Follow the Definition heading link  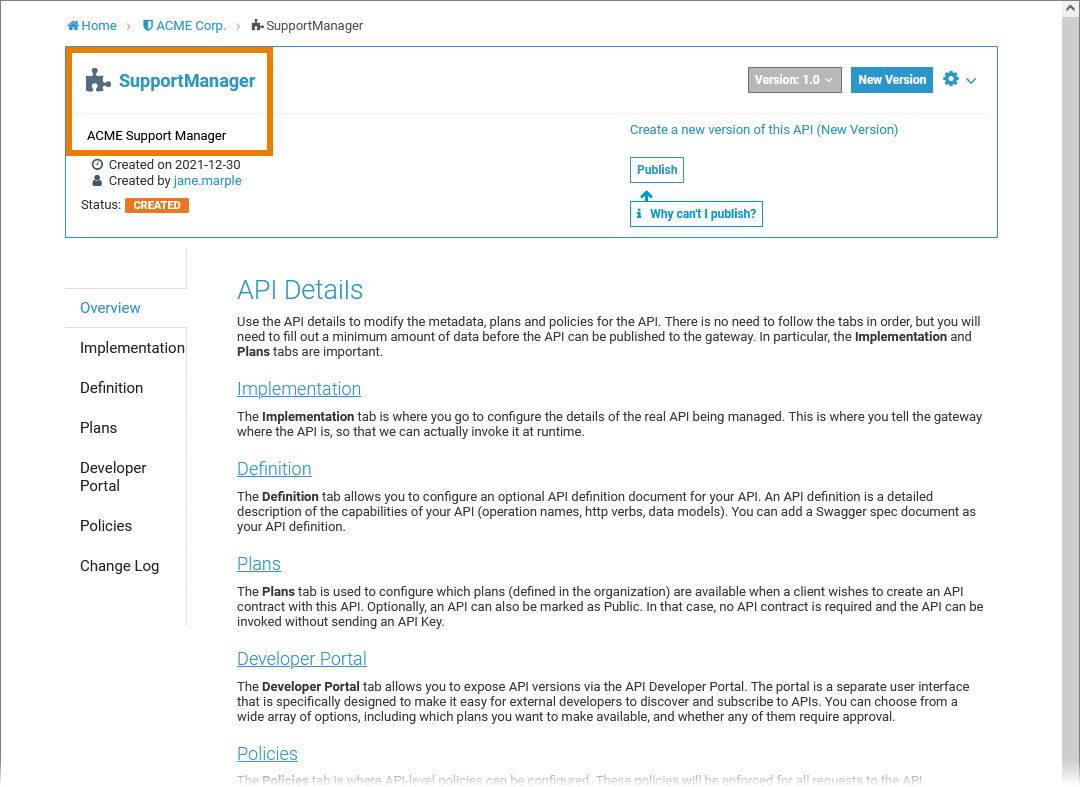coord(274,469)
